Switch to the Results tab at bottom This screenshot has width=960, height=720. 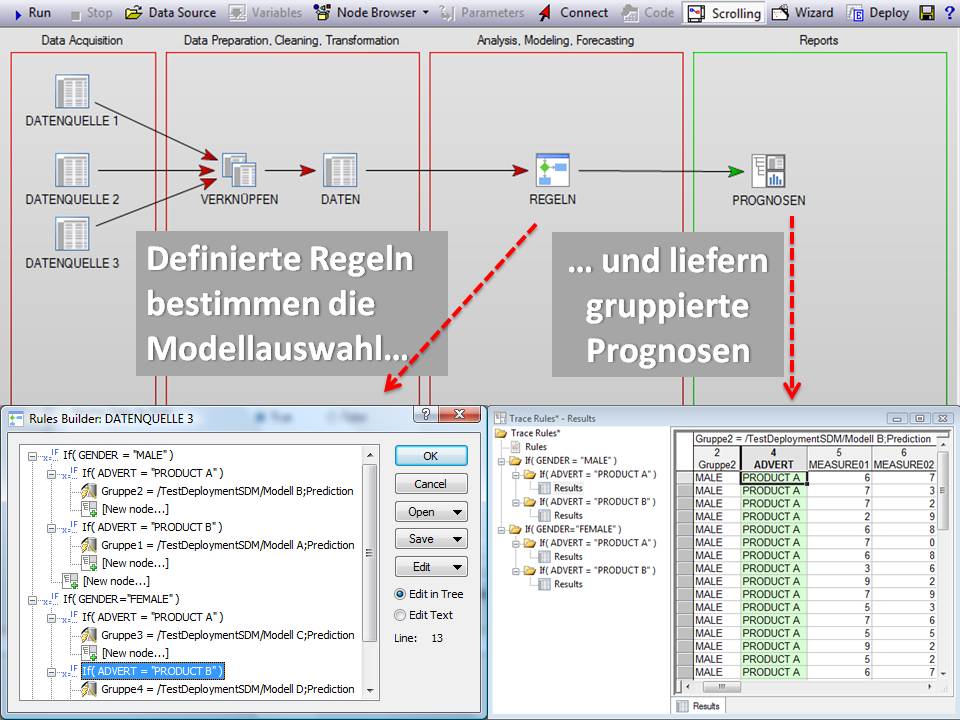pos(706,706)
